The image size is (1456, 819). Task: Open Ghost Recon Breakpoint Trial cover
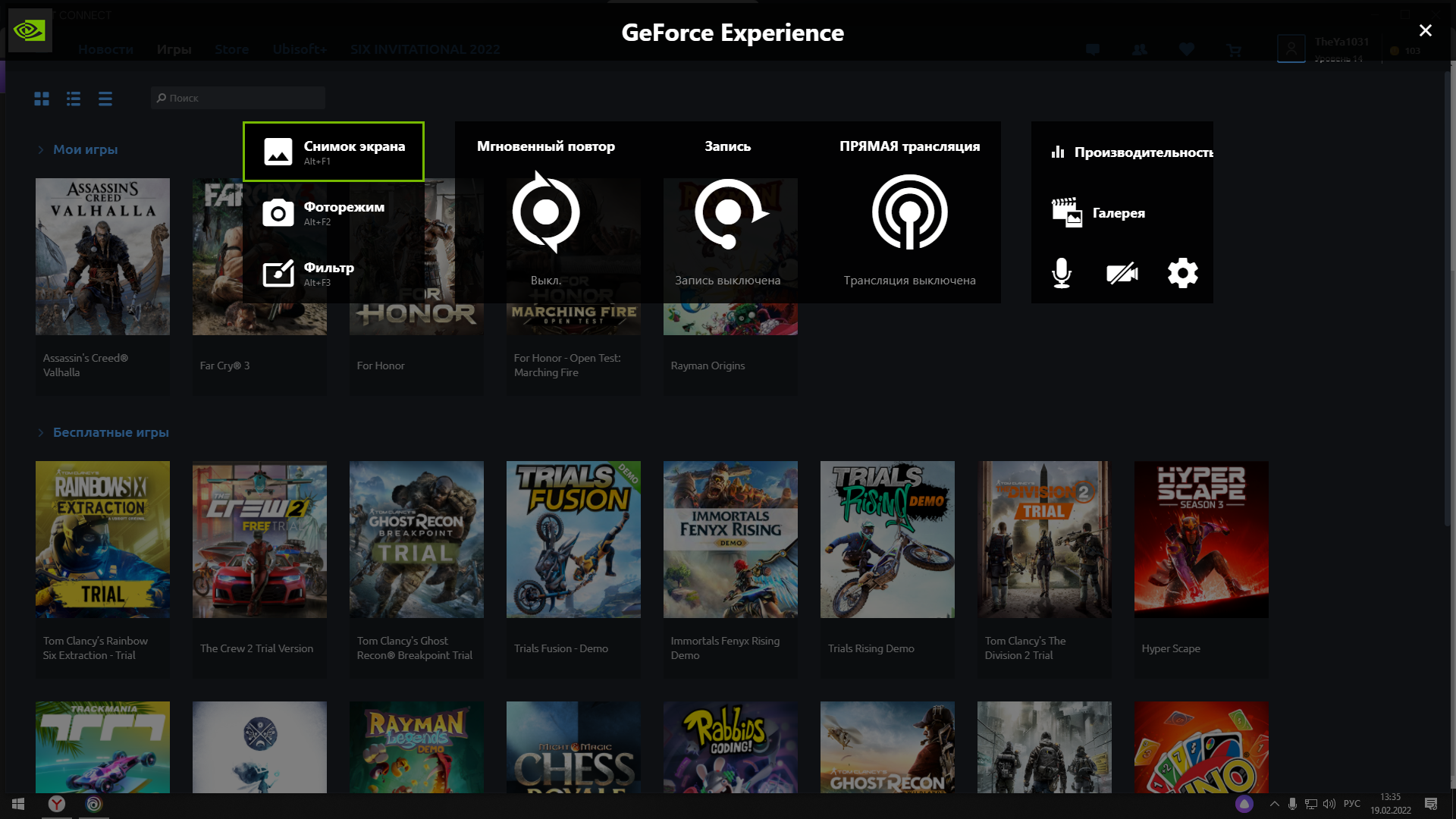416,539
